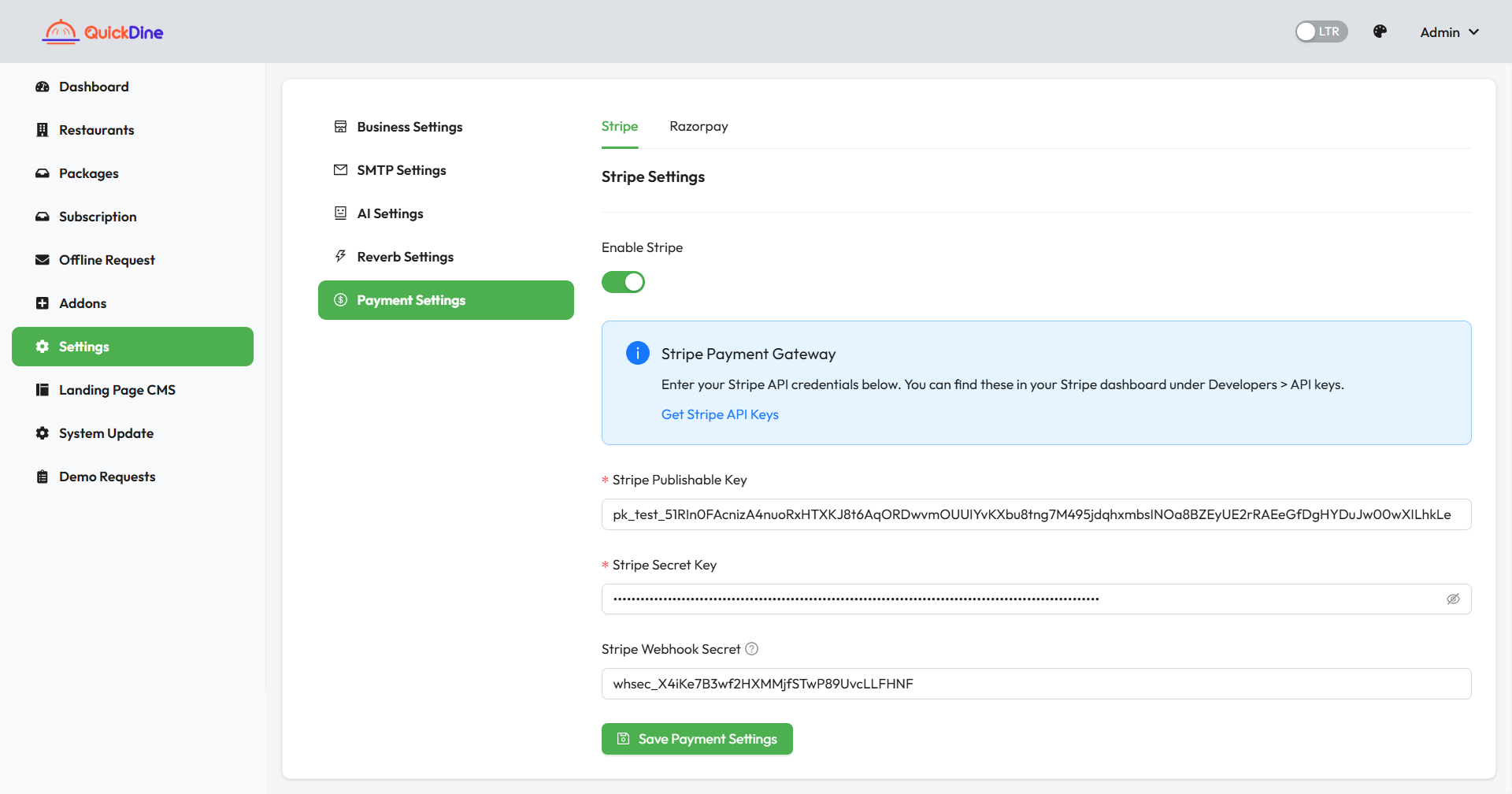The image size is (1512, 794).
Task: Click the AI Settings robot icon
Action: coord(340,213)
